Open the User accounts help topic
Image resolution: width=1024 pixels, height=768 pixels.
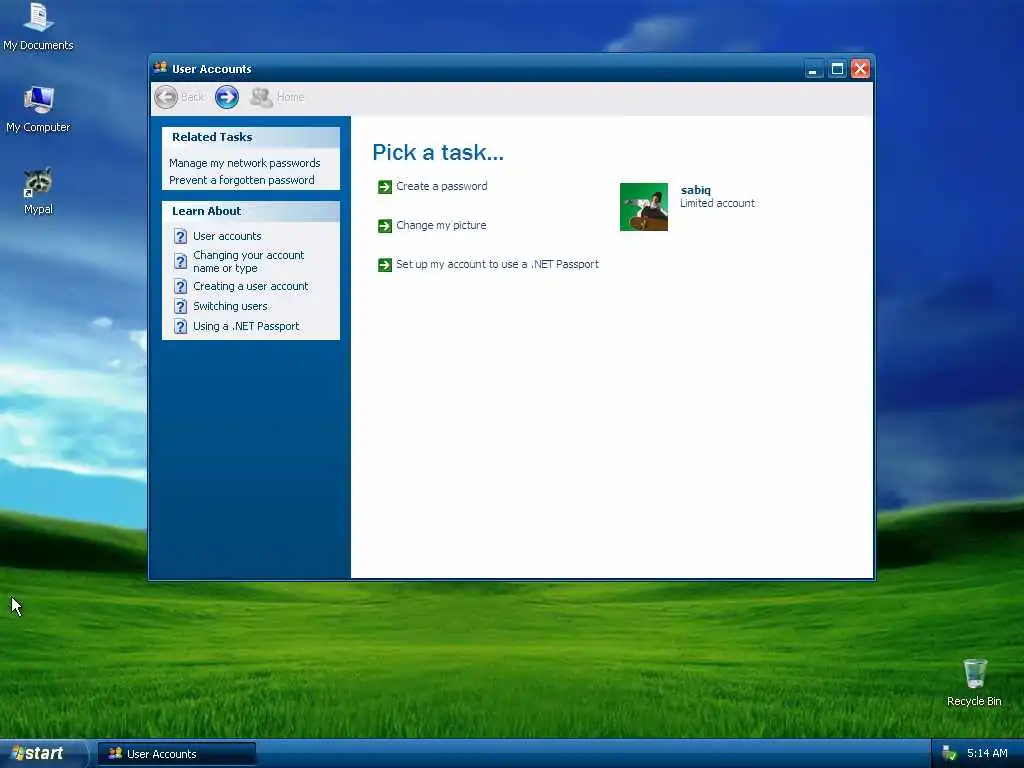227,236
